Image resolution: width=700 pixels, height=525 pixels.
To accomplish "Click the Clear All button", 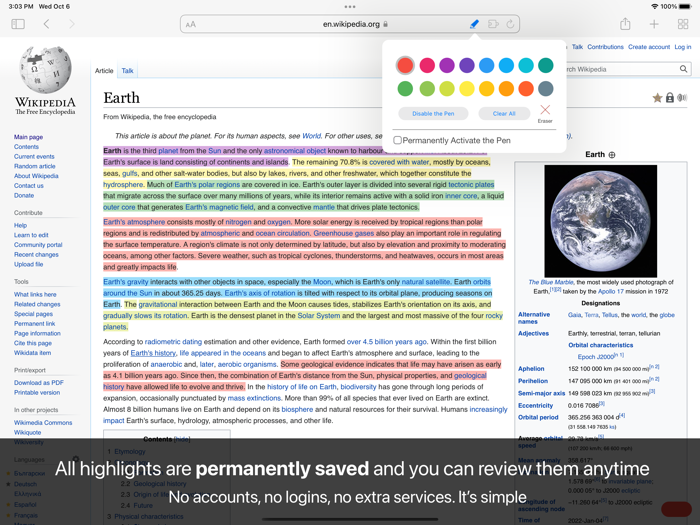I will [x=504, y=113].
